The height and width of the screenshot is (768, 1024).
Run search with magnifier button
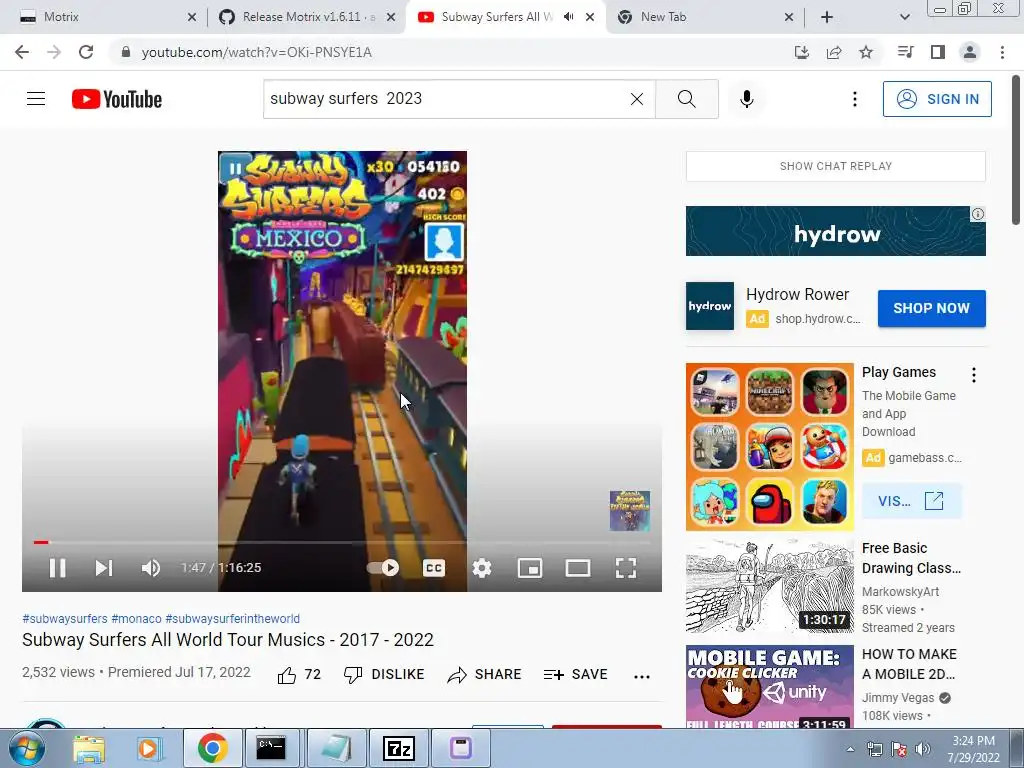[686, 99]
